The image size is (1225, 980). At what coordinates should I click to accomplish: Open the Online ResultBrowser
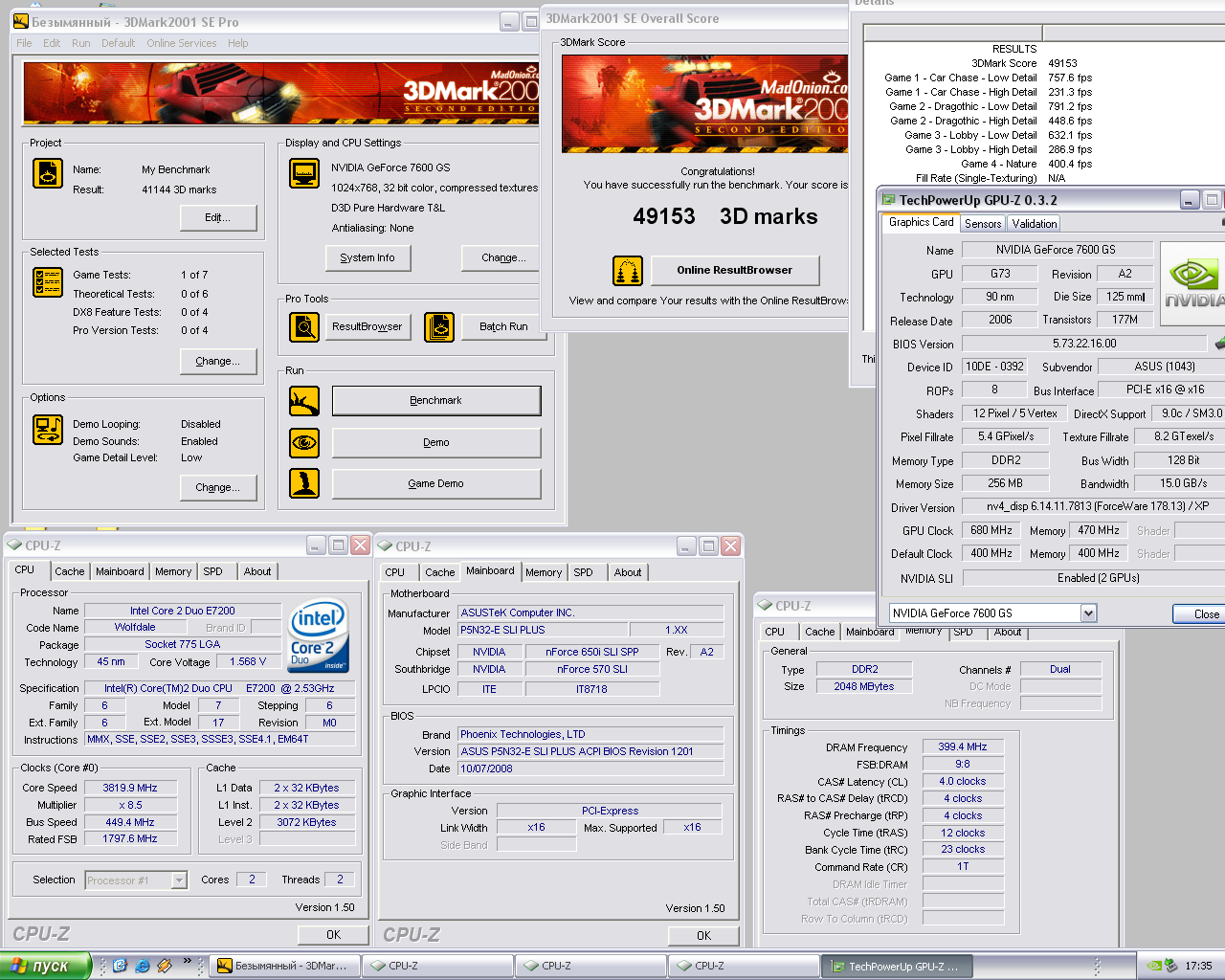735,271
